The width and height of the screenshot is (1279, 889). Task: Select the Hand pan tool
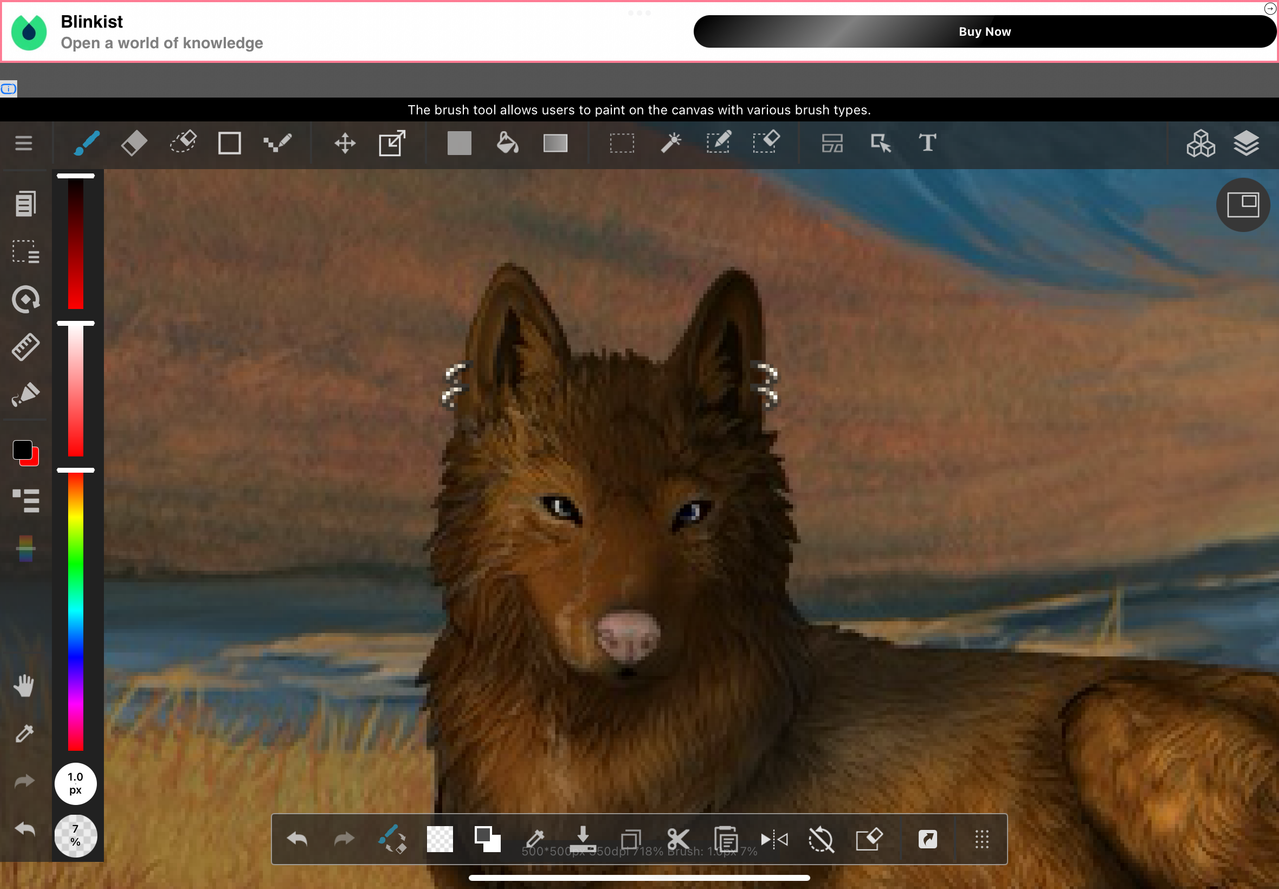pyautogui.click(x=24, y=686)
